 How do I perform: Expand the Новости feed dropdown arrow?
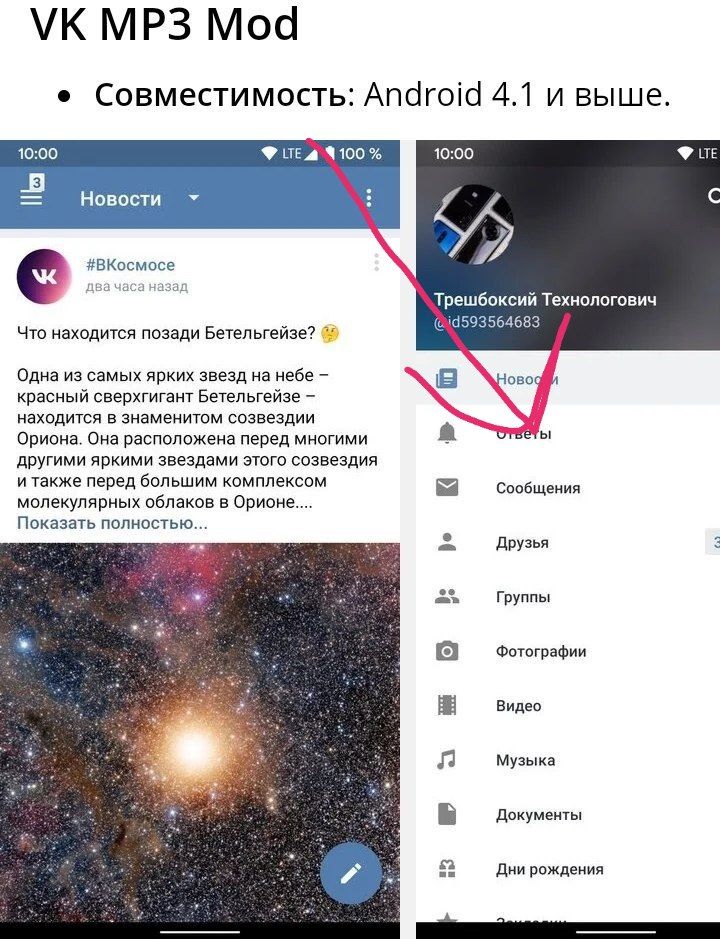pos(193,197)
